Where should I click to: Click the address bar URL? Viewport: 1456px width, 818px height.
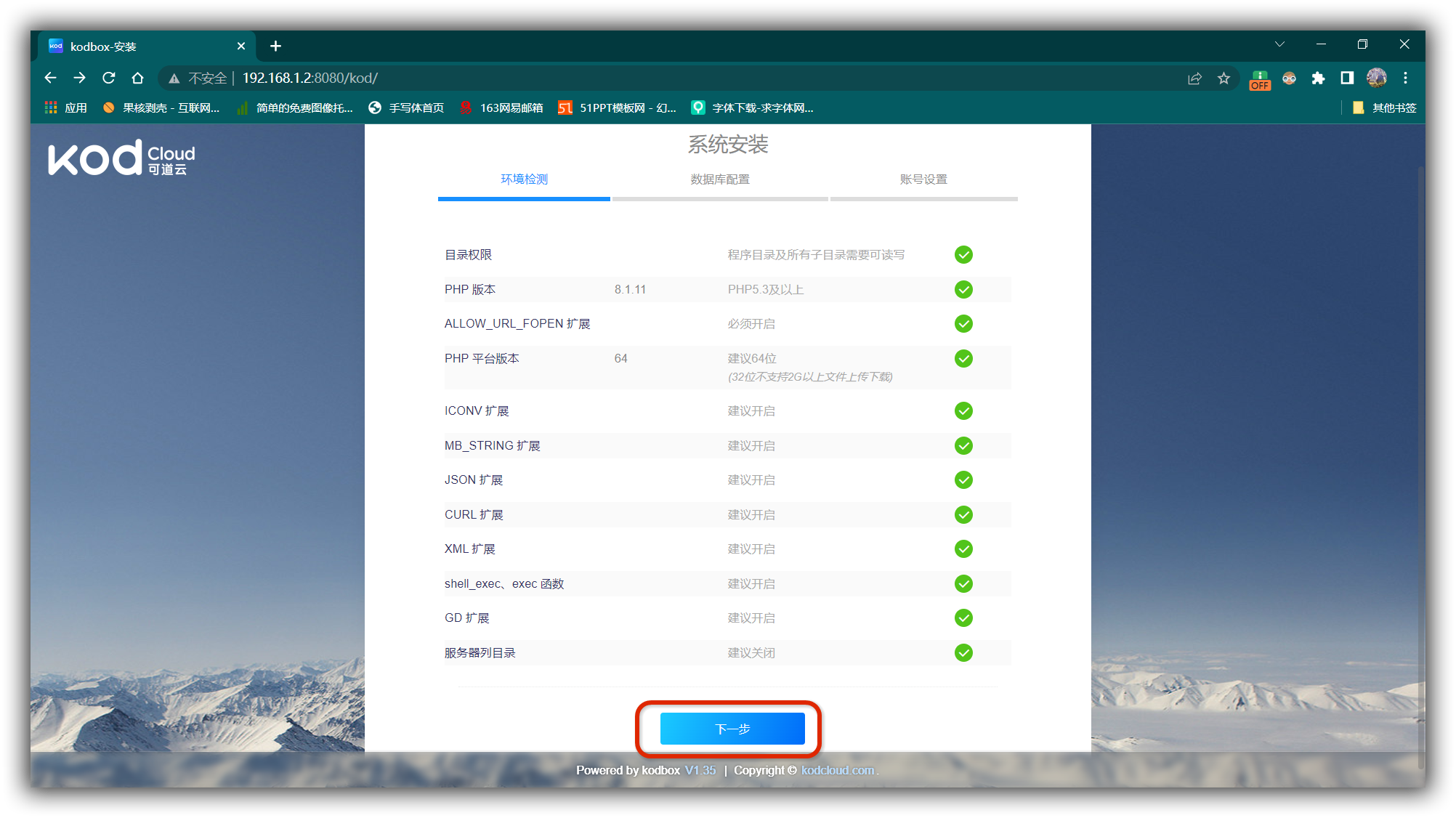(x=310, y=78)
